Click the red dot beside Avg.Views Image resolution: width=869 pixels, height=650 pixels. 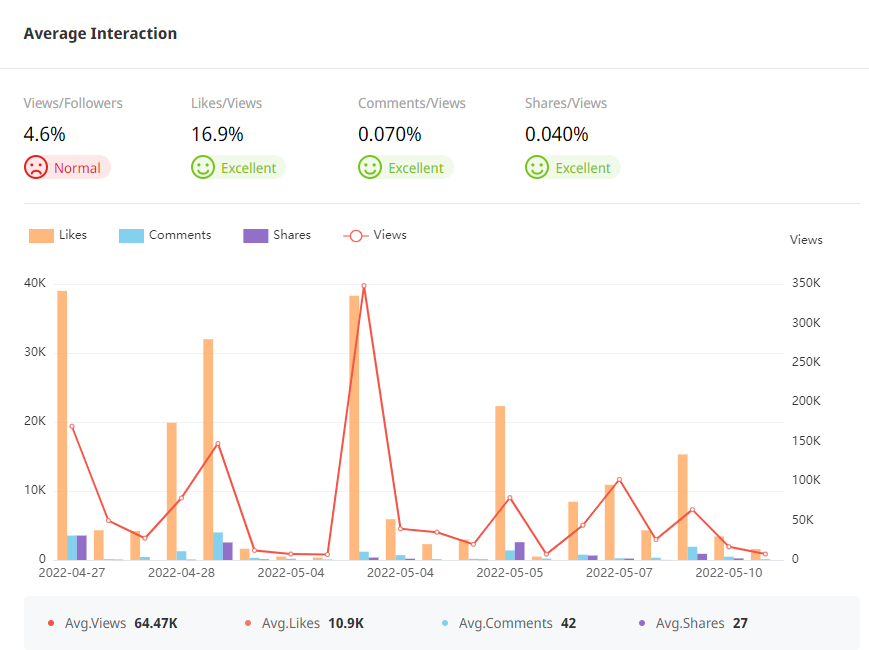click(51, 623)
